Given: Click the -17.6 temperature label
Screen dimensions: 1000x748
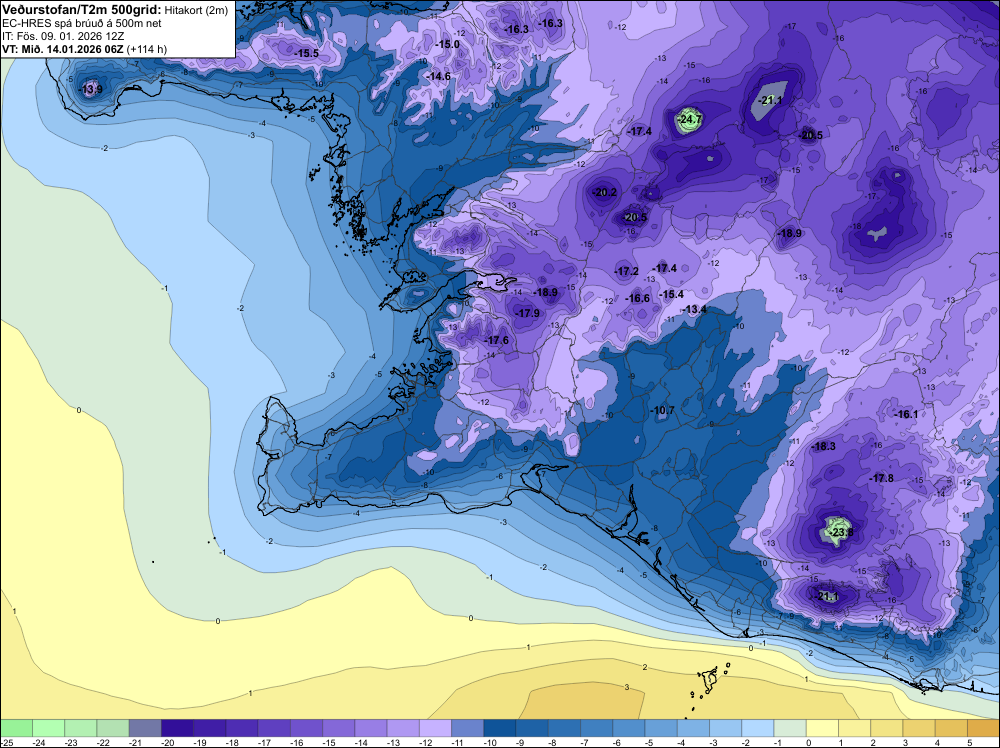Looking at the screenshot, I should (x=497, y=341).
